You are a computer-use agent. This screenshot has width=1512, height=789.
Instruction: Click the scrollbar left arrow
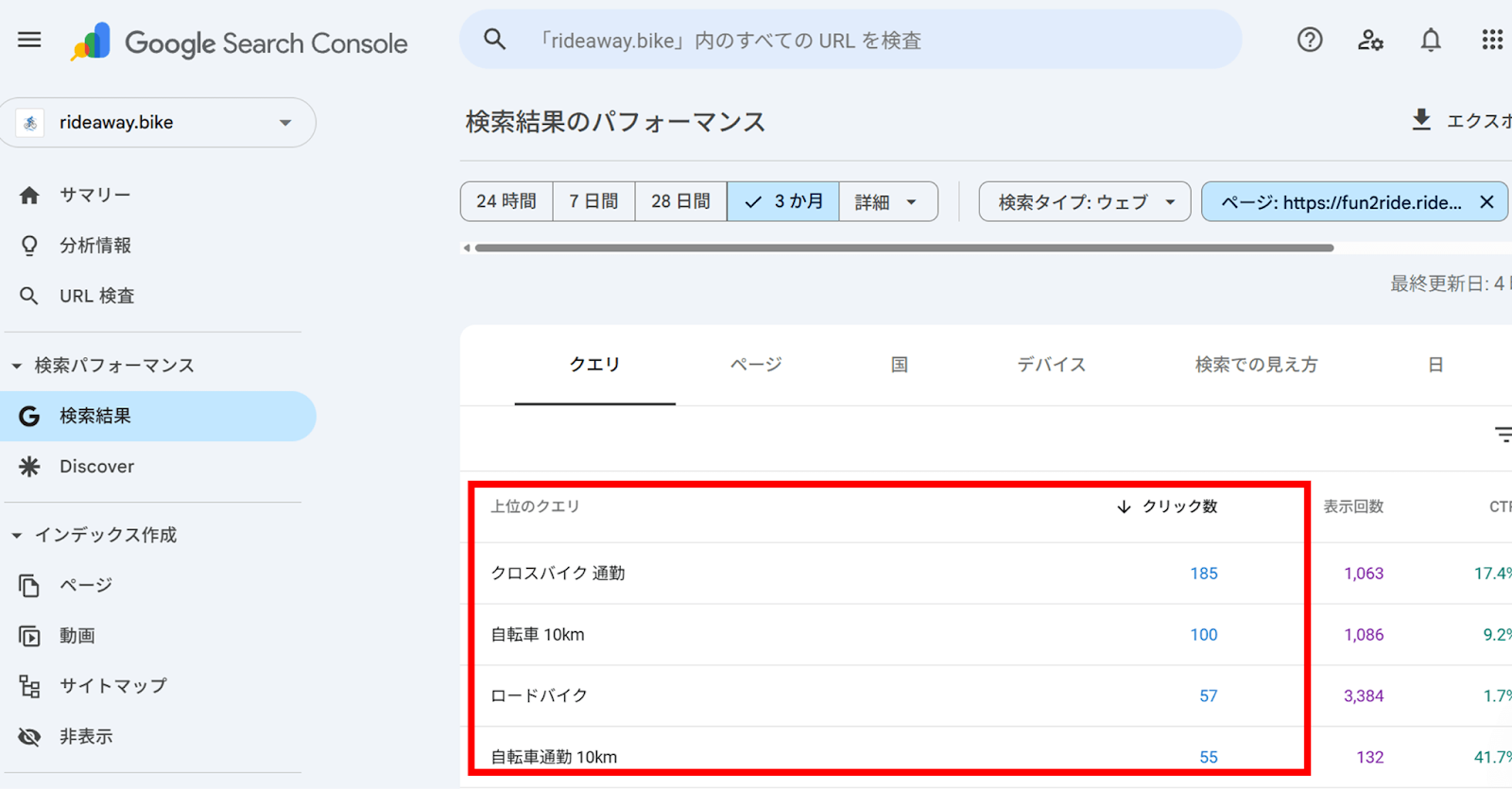click(466, 248)
